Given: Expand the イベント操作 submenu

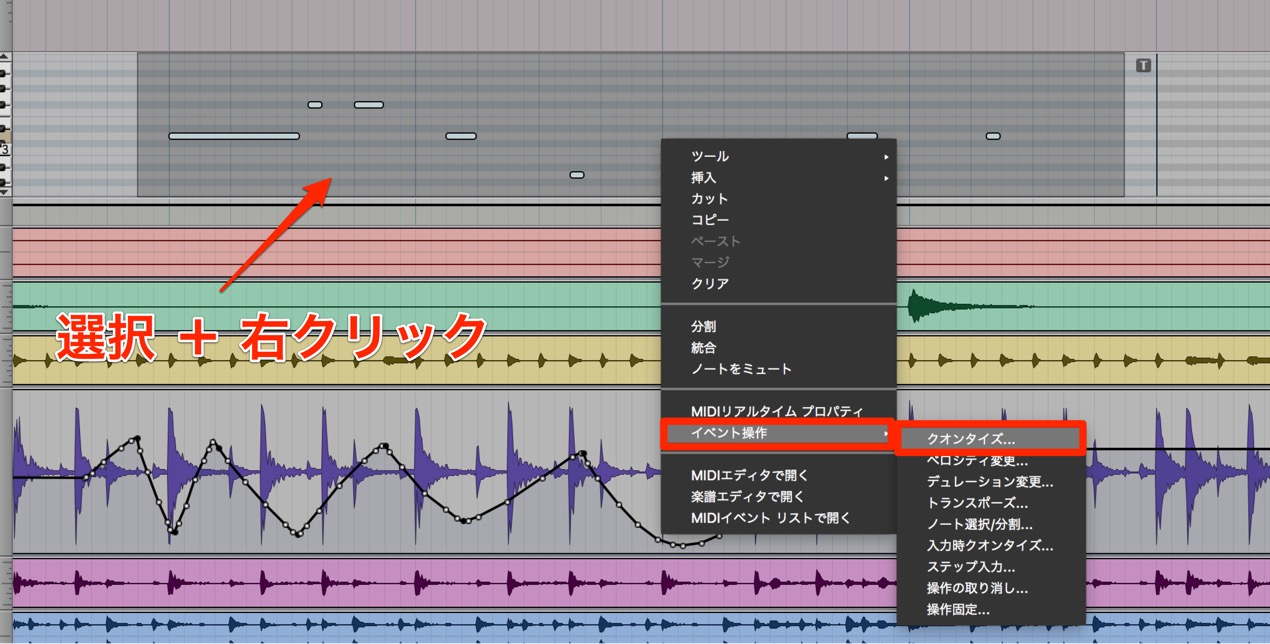Looking at the screenshot, I should click(x=778, y=433).
